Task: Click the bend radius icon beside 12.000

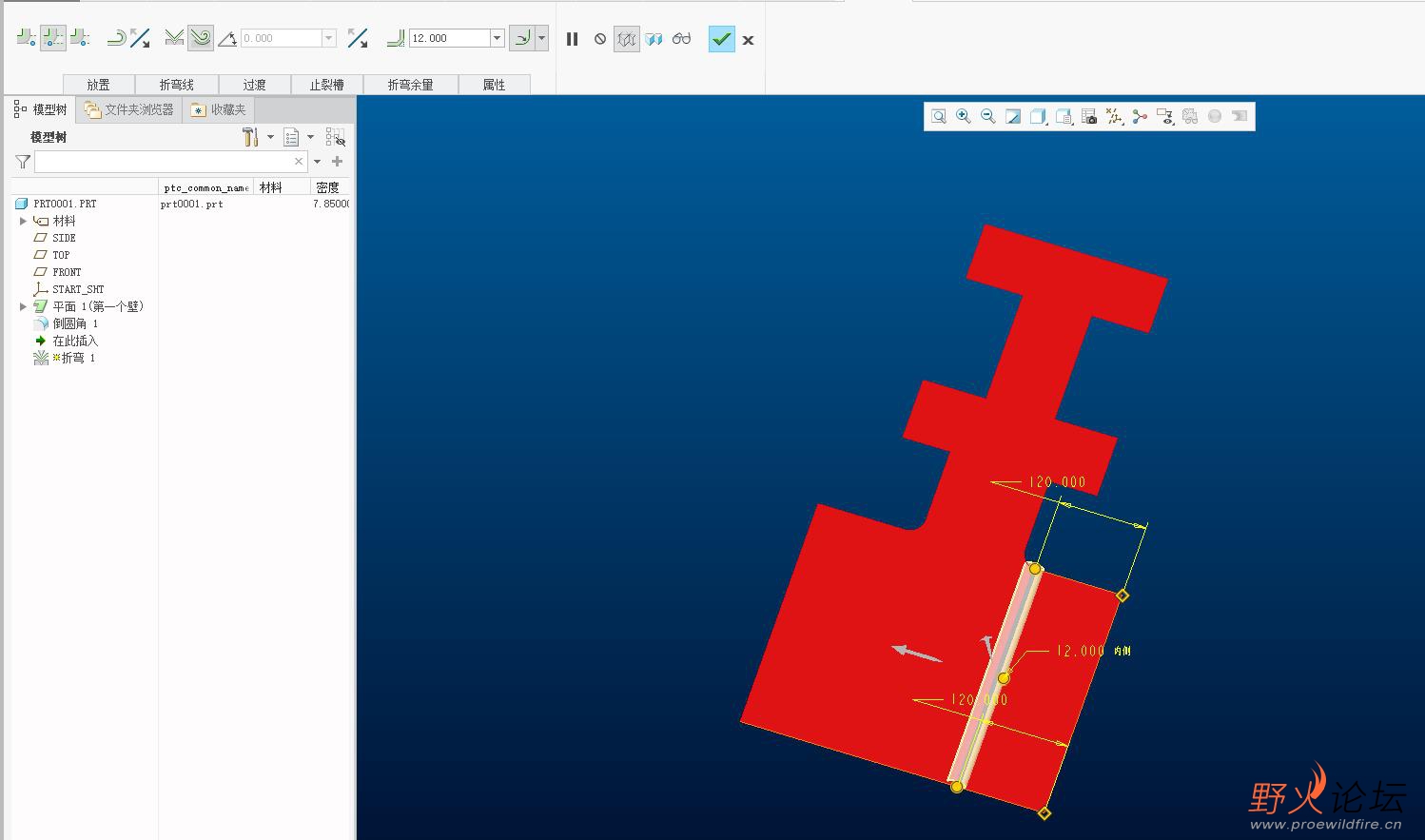Action: click(396, 38)
